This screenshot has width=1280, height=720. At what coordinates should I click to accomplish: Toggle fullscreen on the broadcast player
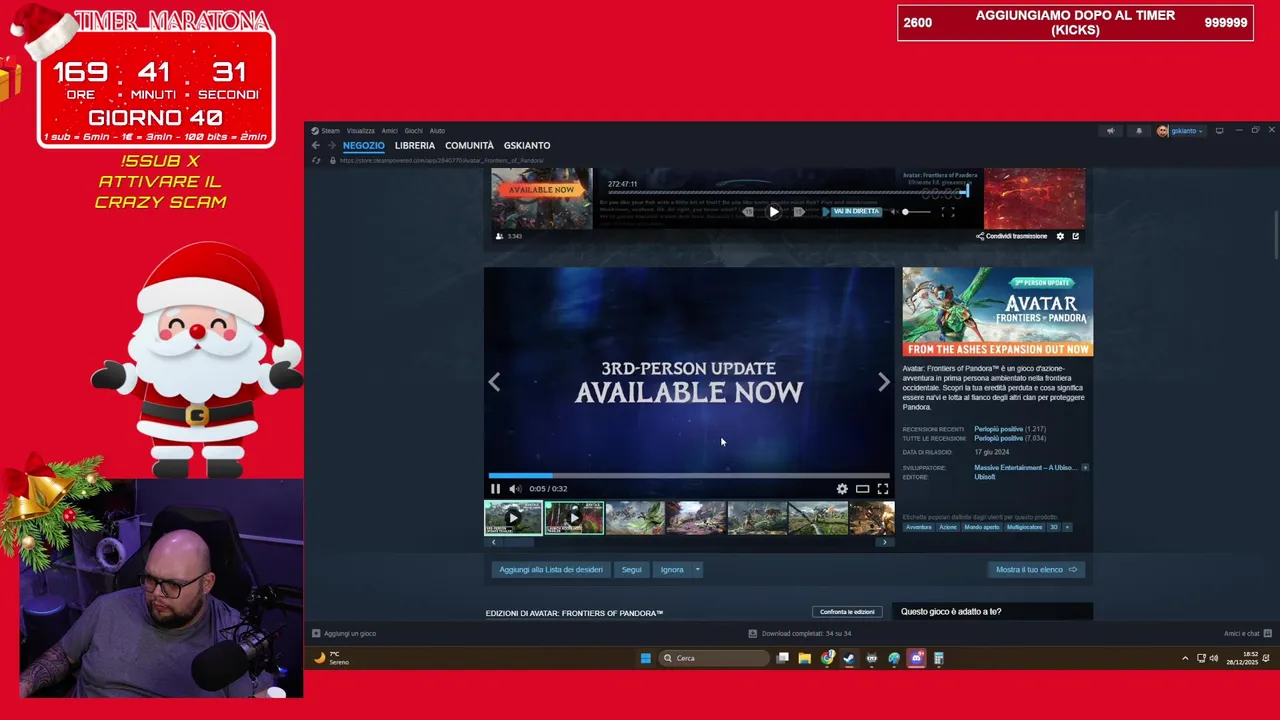click(948, 212)
